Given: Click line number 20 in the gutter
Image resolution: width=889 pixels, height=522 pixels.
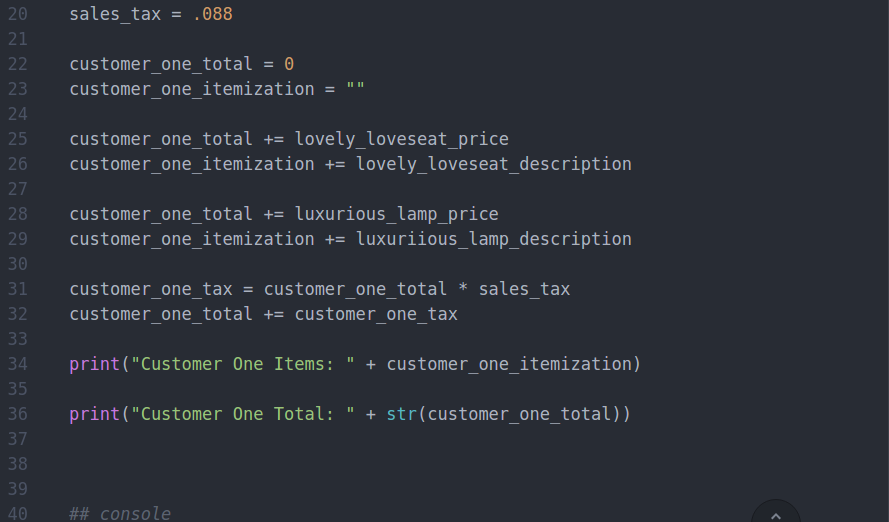Looking at the screenshot, I should click(18, 14).
